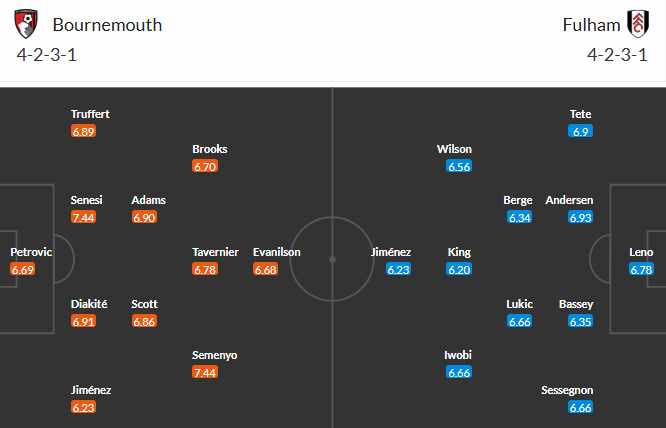
Task: Click King's 6.20 rating badge
Action: point(459,269)
